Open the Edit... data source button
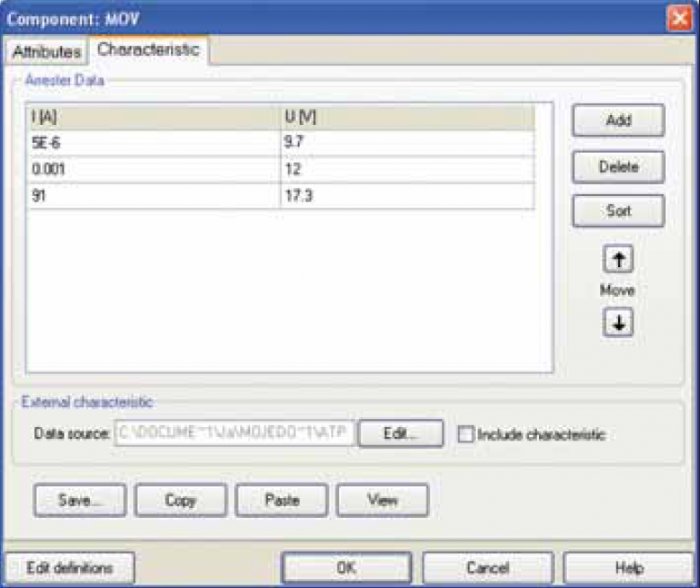This screenshot has width=700, height=588. pos(400,433)
